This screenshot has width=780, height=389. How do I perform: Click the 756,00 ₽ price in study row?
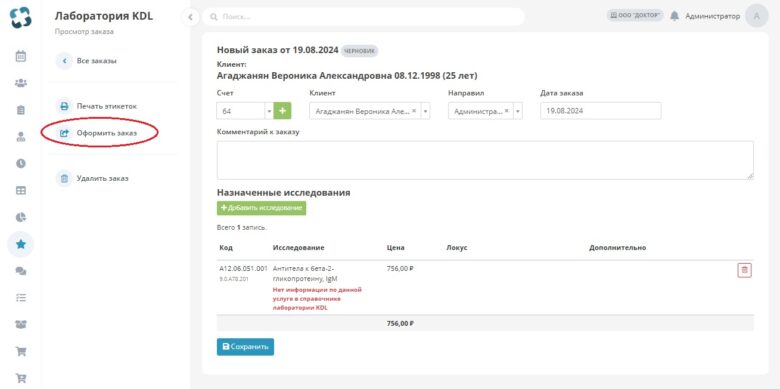point(400,269)
